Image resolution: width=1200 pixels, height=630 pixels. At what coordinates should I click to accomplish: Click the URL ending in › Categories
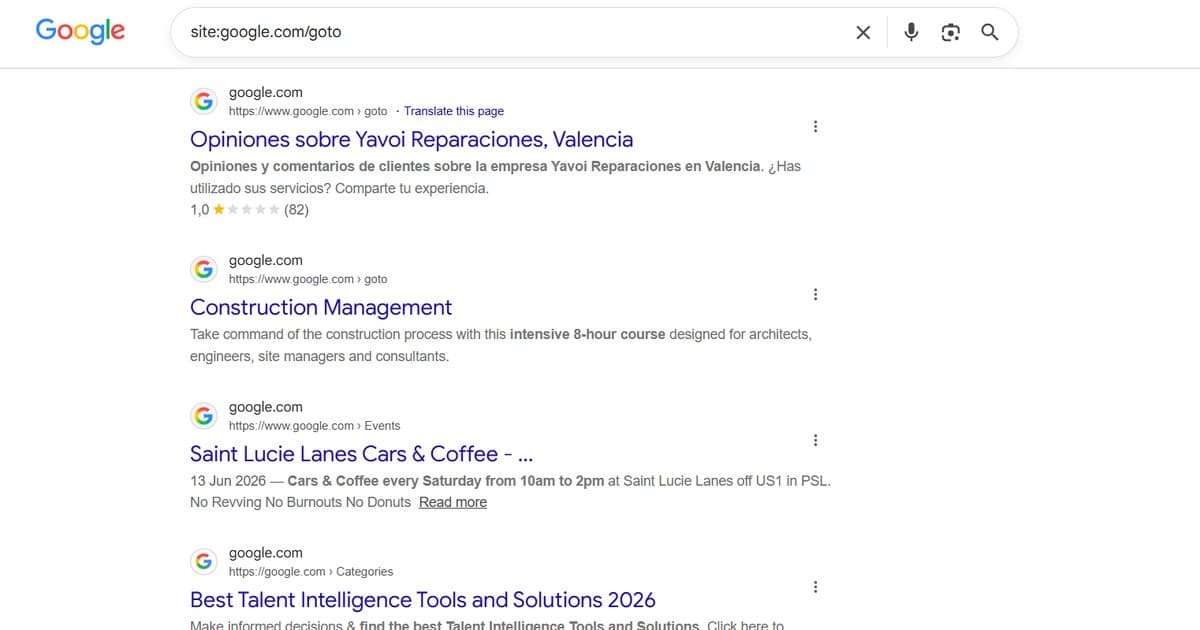pos(311,571)
